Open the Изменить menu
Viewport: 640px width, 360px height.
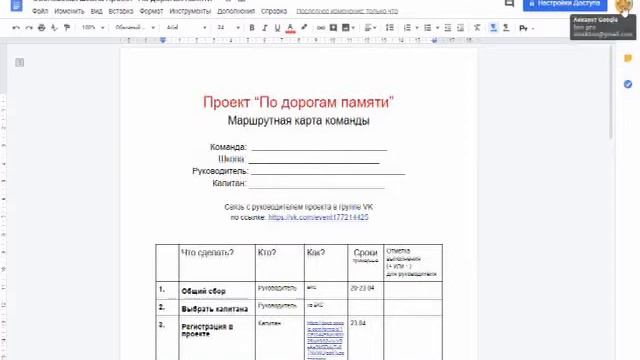[69, 11]
